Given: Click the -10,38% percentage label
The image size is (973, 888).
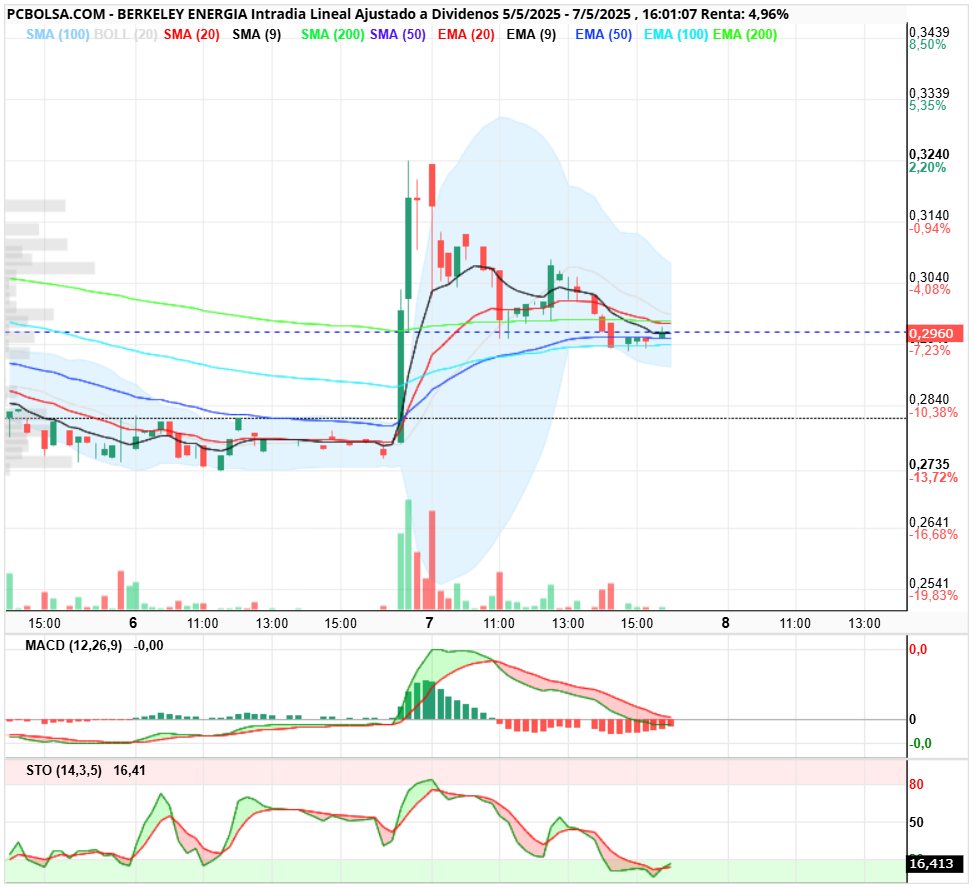Looking at the screenshot, I should pyautogui.click(x=933, y=412).
